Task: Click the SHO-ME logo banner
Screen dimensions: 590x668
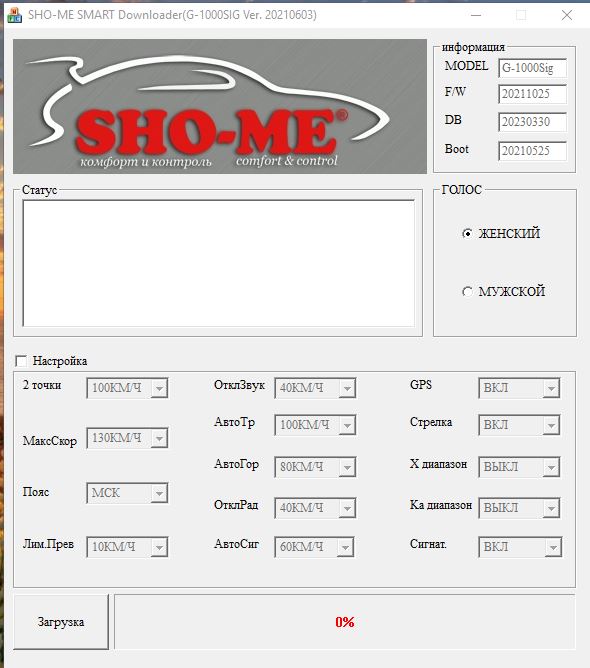Action: [x=220, y=107]
